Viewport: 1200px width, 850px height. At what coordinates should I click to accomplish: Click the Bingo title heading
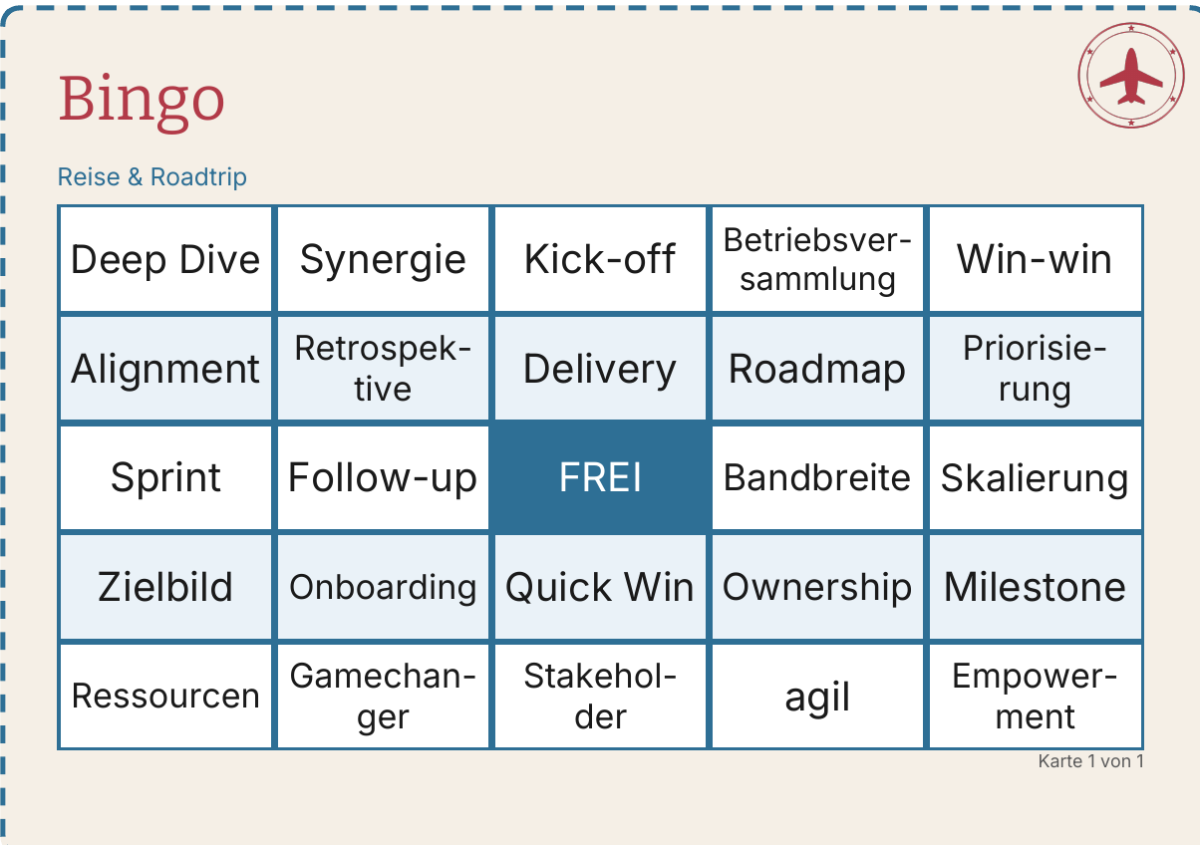pyautogui.click(x=141, y=100)
